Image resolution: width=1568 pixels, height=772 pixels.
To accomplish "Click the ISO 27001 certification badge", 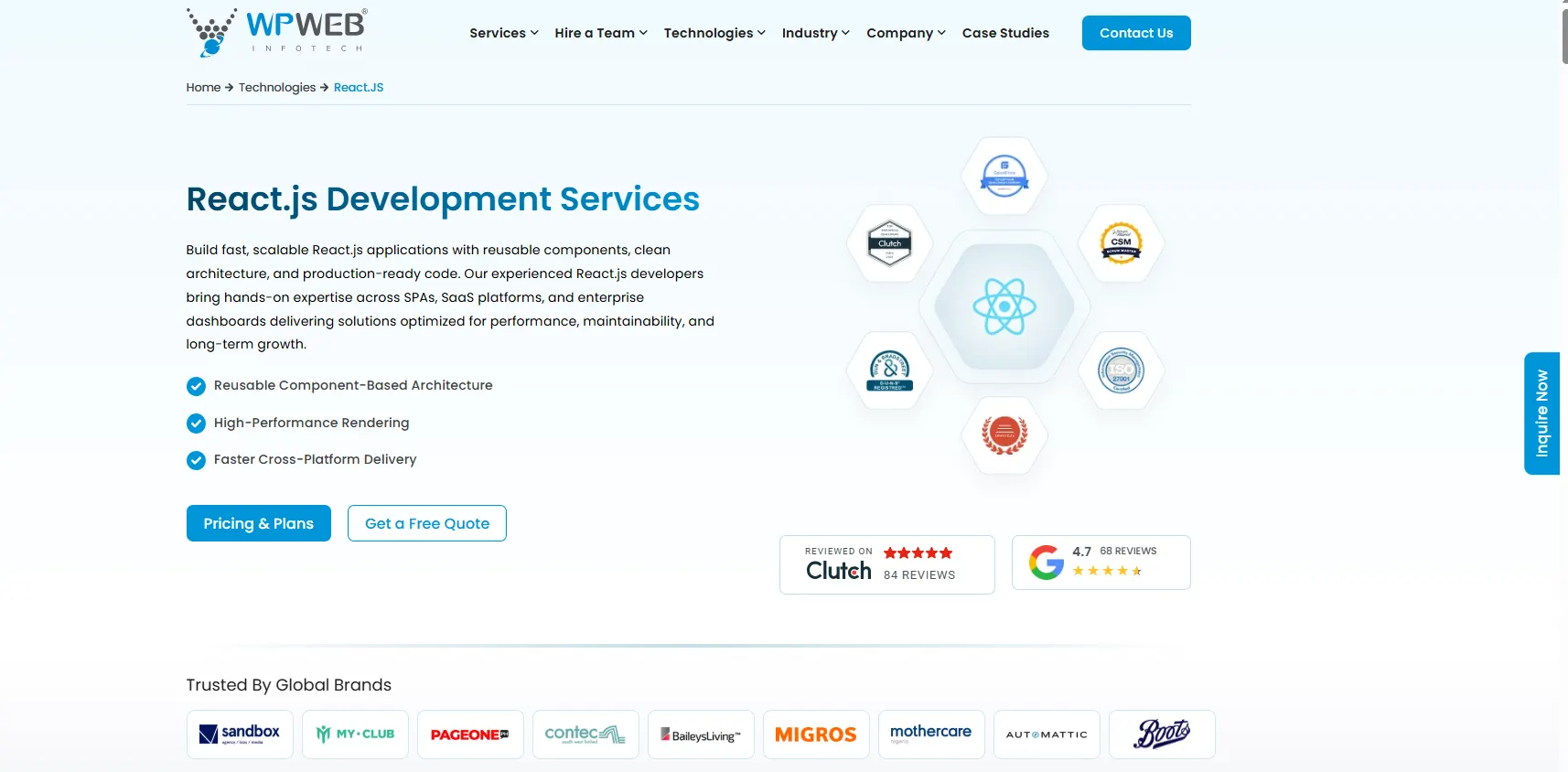I will point(1121,370).
